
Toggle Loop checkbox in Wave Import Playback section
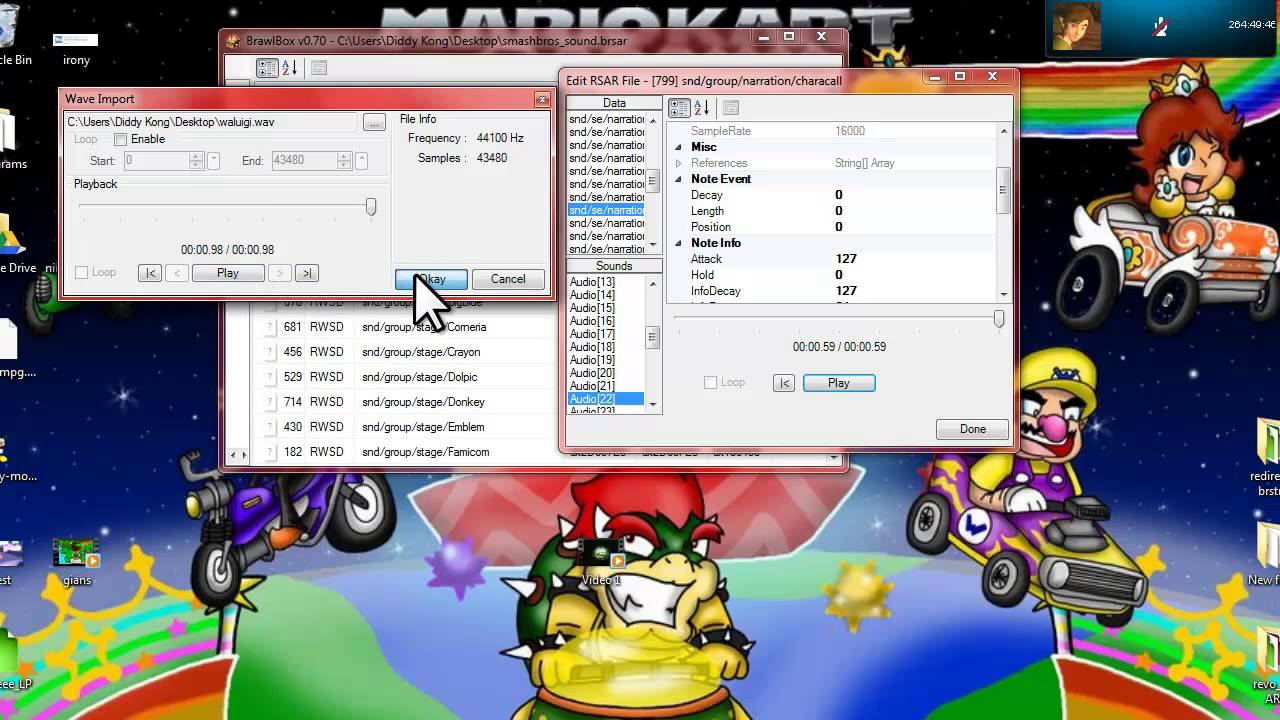point(82,272)
